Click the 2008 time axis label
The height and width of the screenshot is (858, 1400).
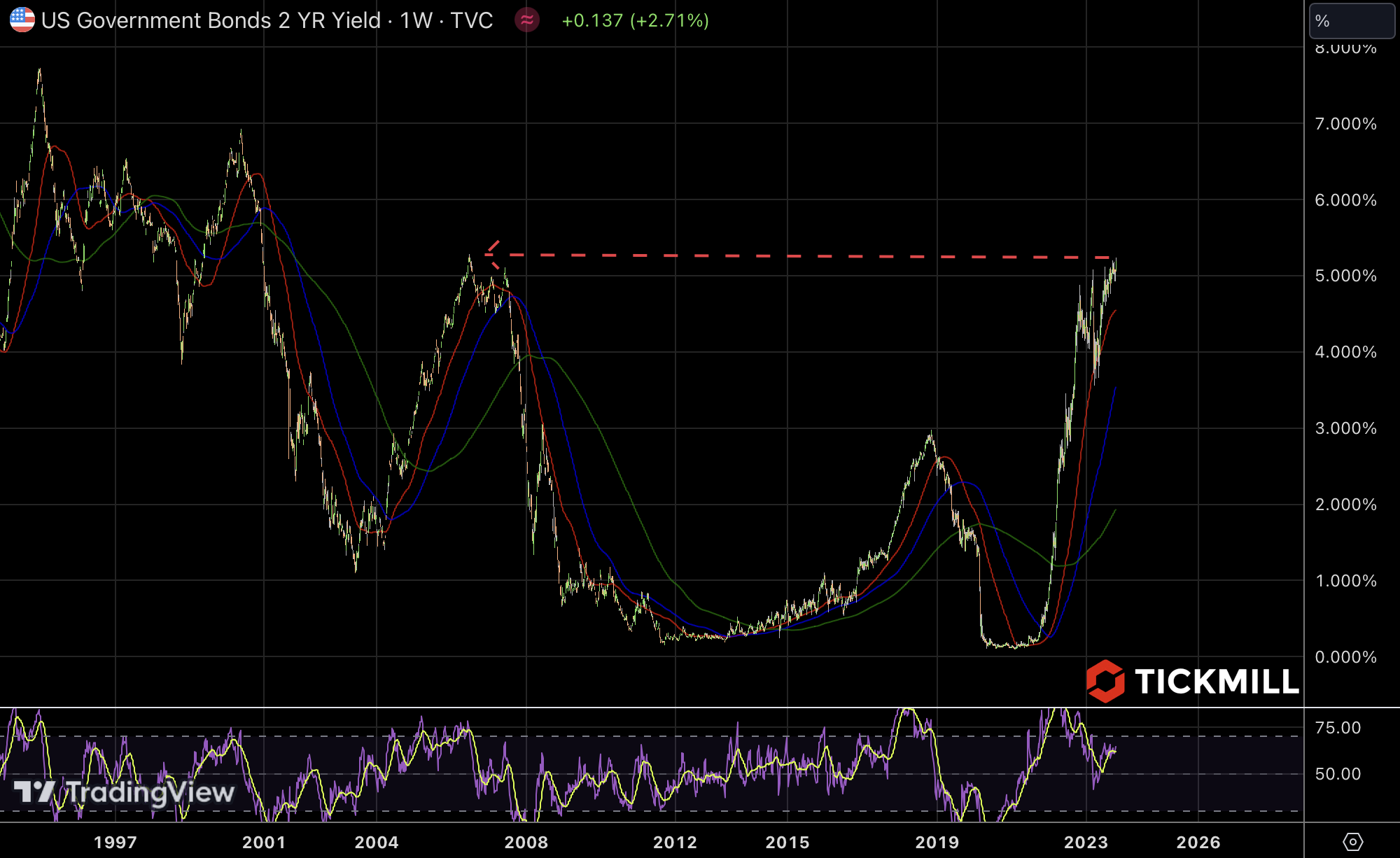pos(526,842)
